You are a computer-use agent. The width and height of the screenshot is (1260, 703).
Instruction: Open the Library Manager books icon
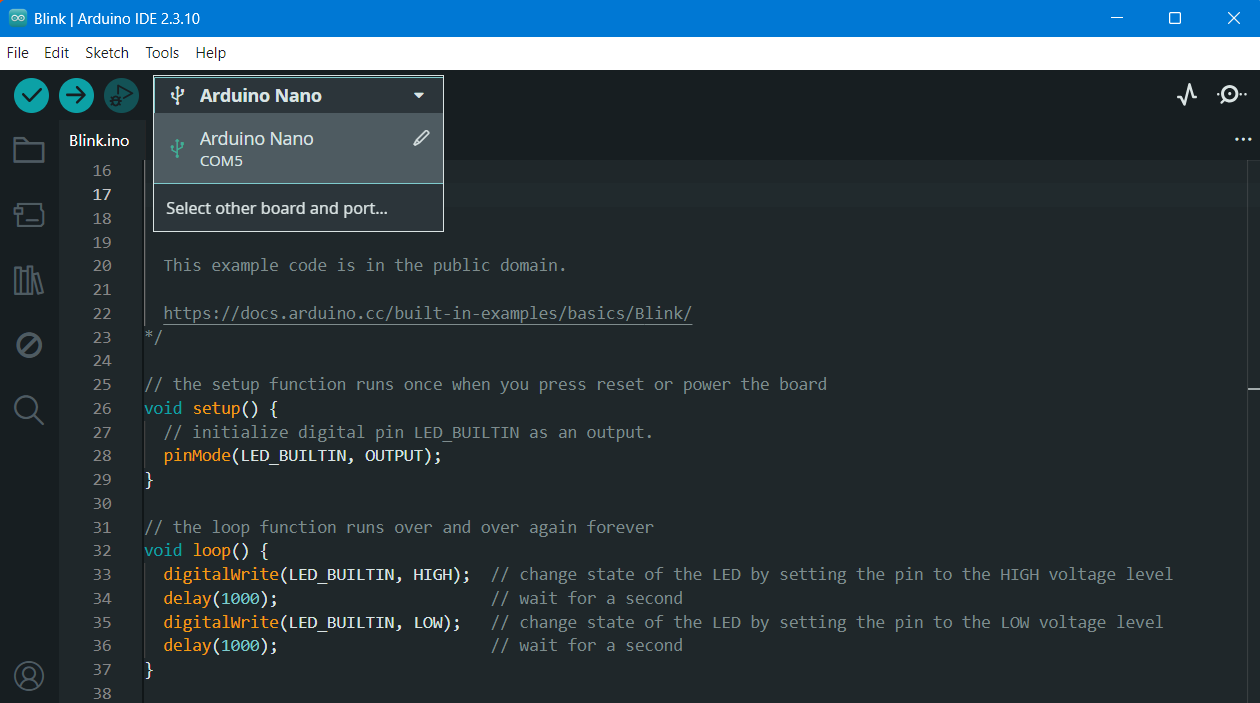[x=29, y=280]
